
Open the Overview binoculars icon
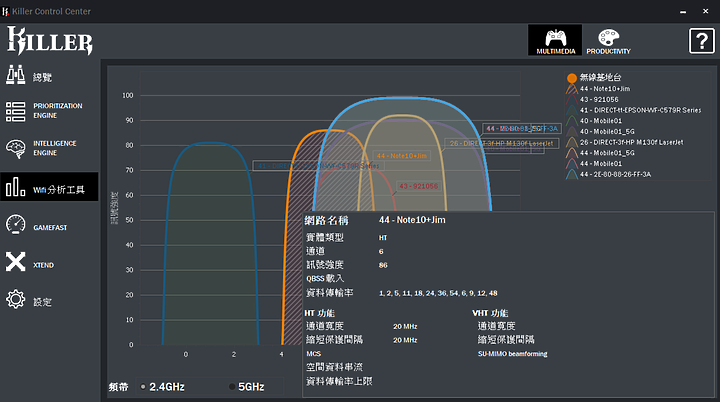tap(15, 74)
